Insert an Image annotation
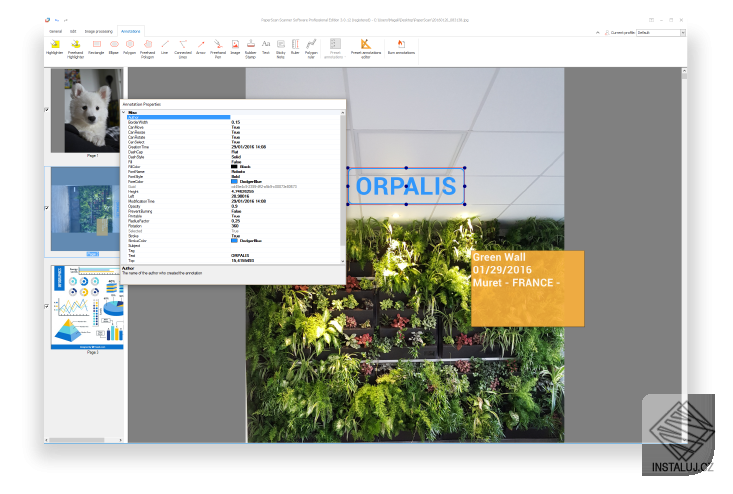 [x=235, y=47]
